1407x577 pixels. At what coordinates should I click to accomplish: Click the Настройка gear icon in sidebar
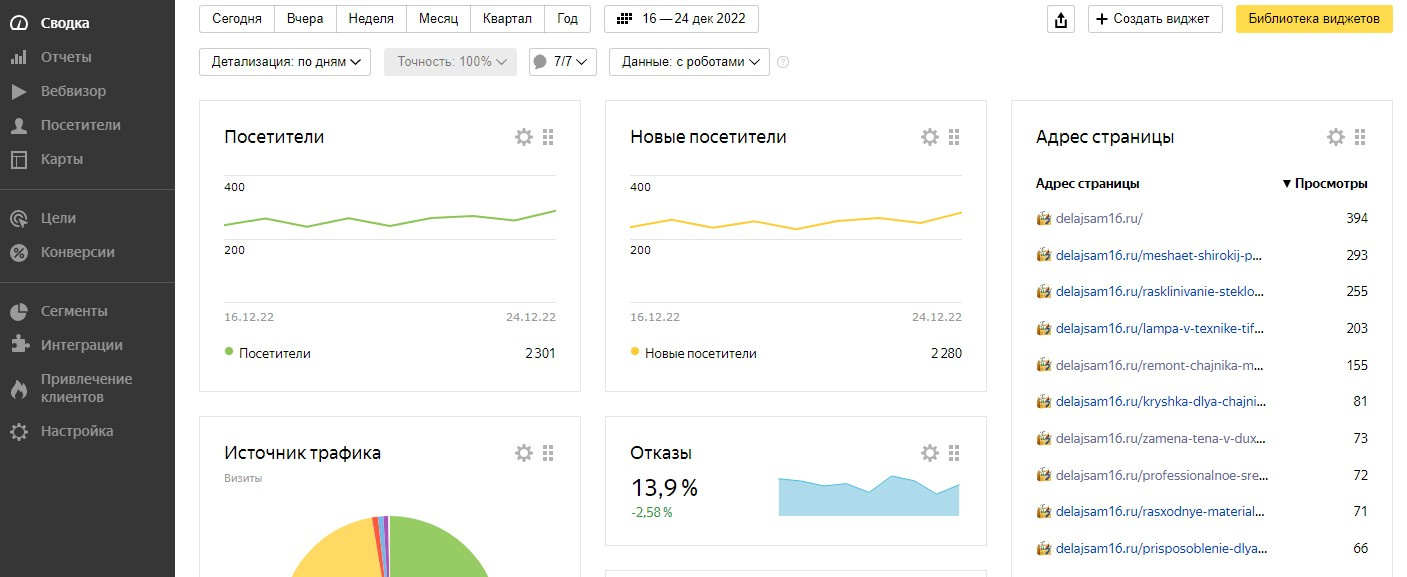point(19,431)
